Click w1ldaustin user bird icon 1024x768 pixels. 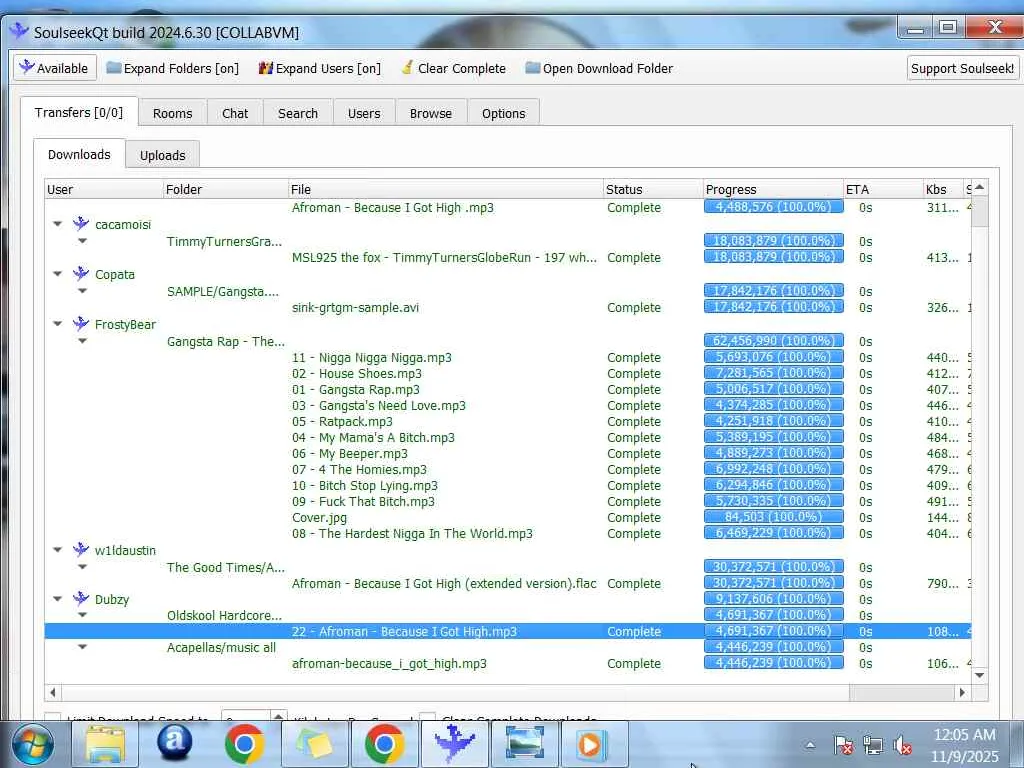click(81, 550)
